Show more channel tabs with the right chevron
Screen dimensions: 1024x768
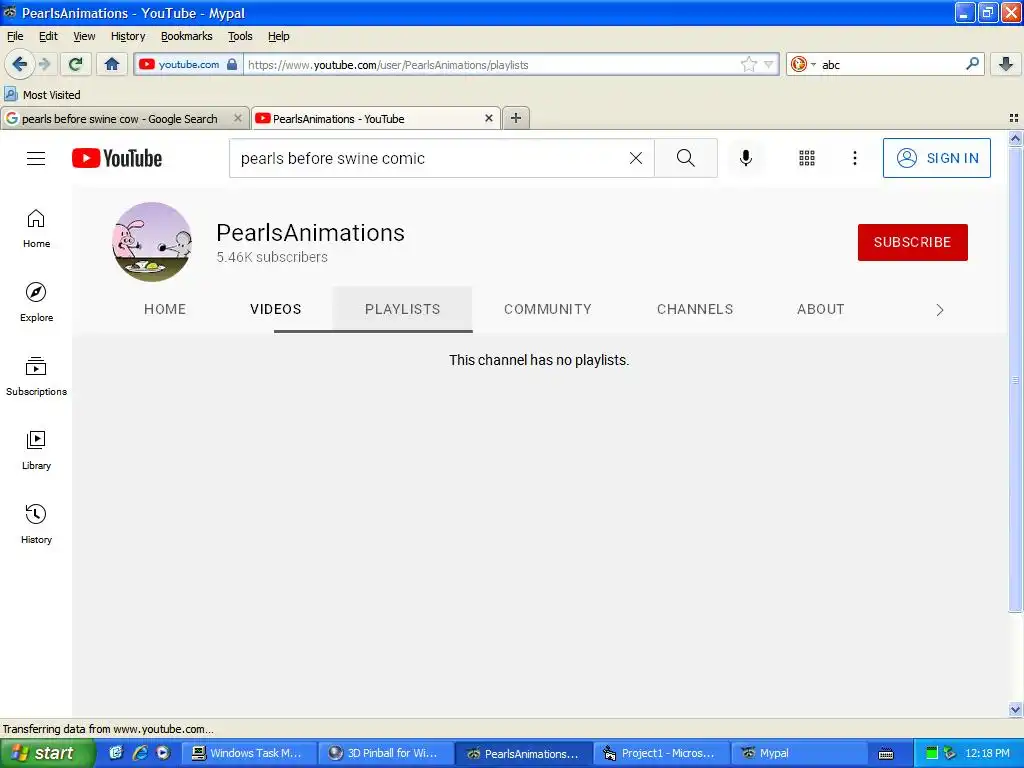(940, 310)
